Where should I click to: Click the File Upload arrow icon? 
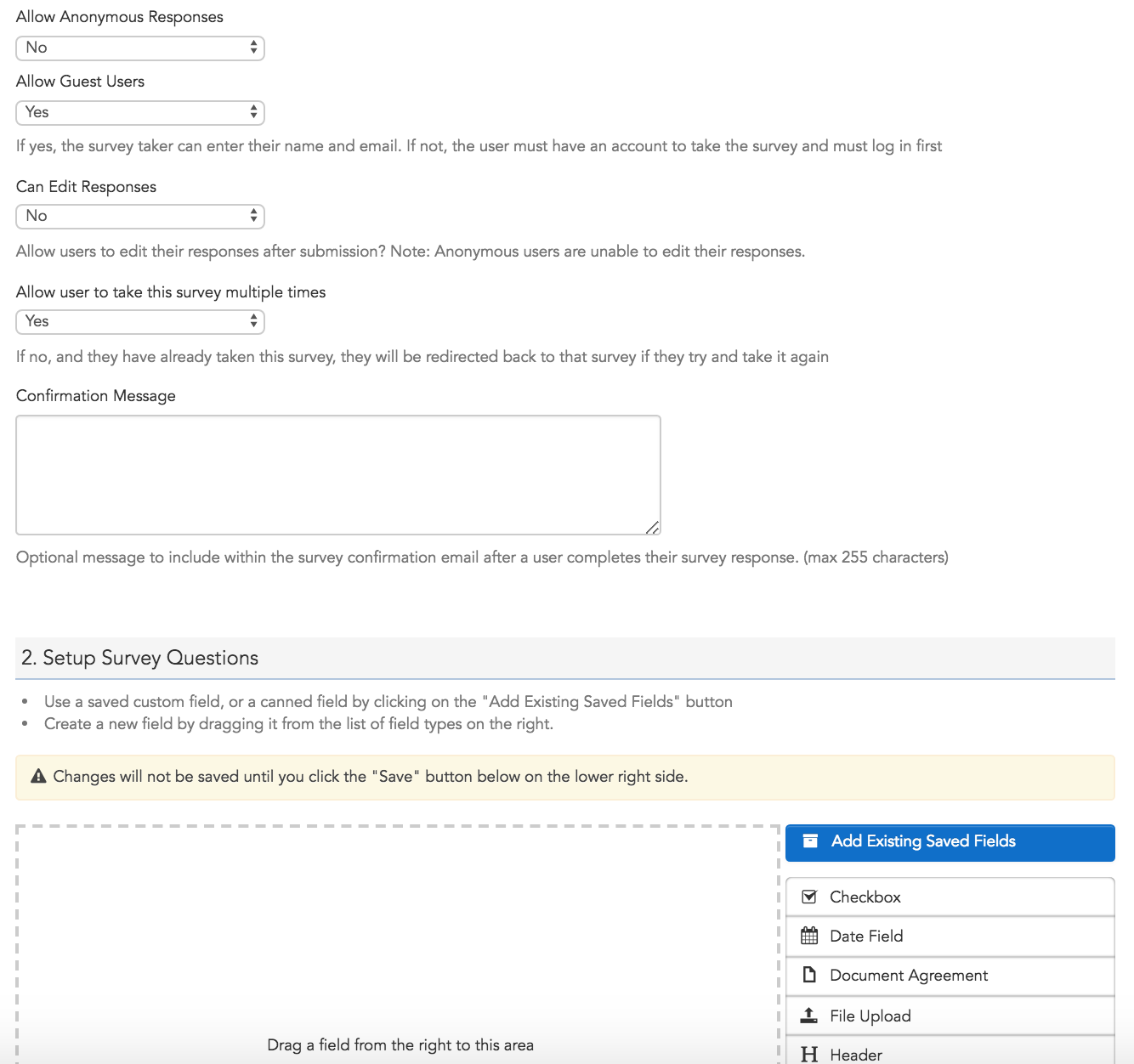[x=809, y=1016]
